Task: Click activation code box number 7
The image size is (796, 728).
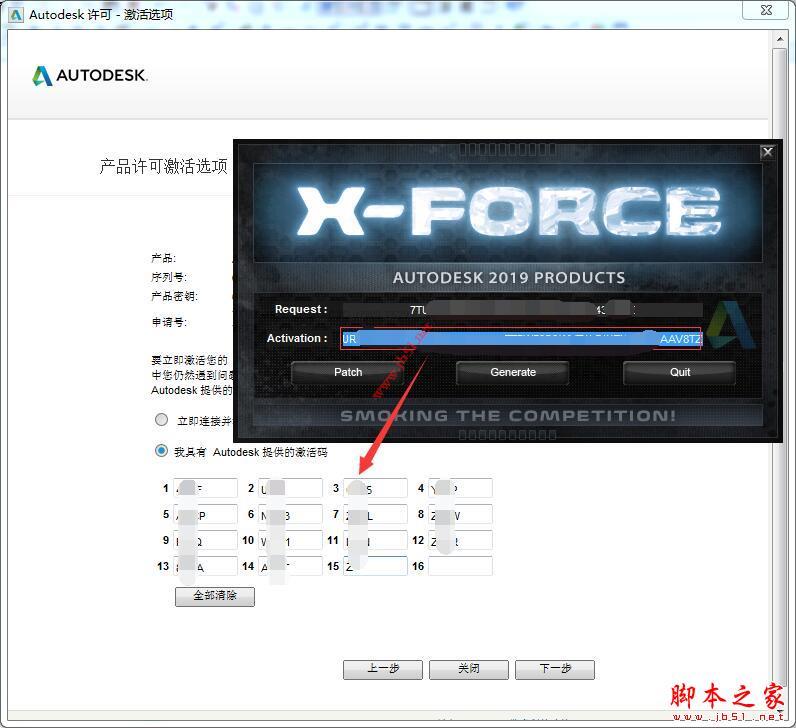Action: (375, 514)
